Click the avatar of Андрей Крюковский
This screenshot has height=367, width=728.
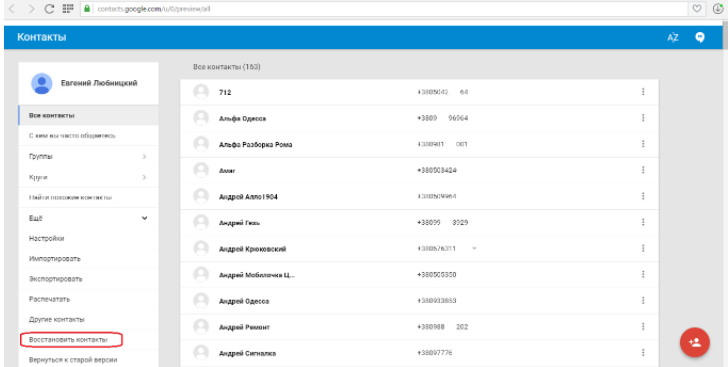(x=201, y=249)
